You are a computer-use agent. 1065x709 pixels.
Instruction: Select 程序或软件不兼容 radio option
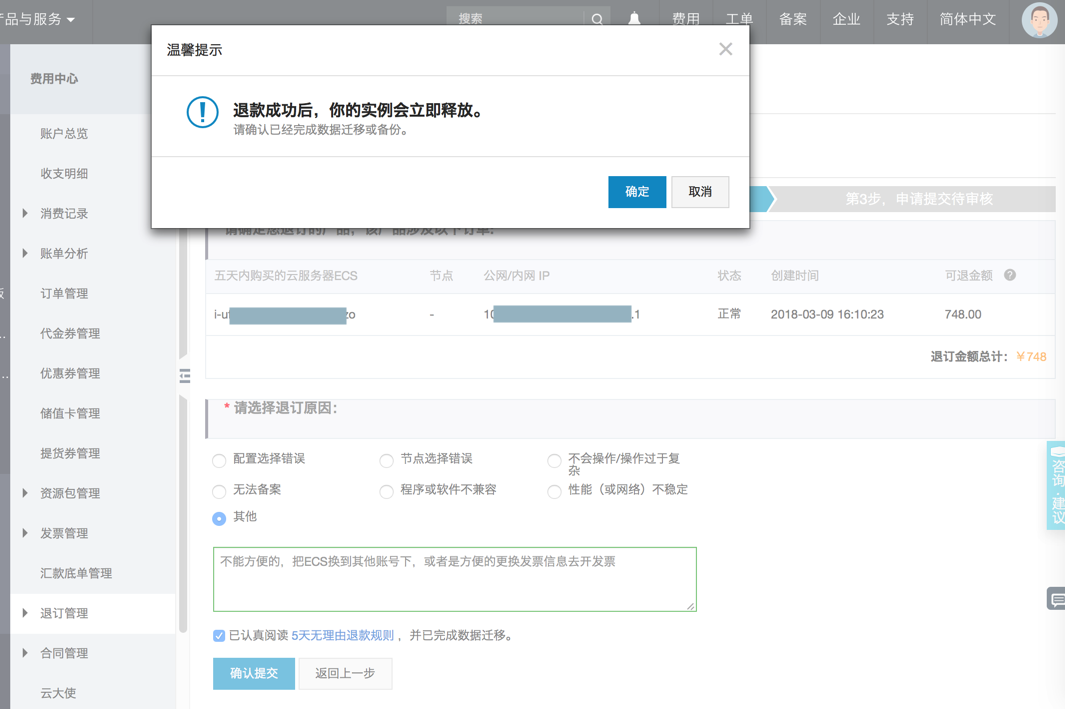tap(386, 491)
